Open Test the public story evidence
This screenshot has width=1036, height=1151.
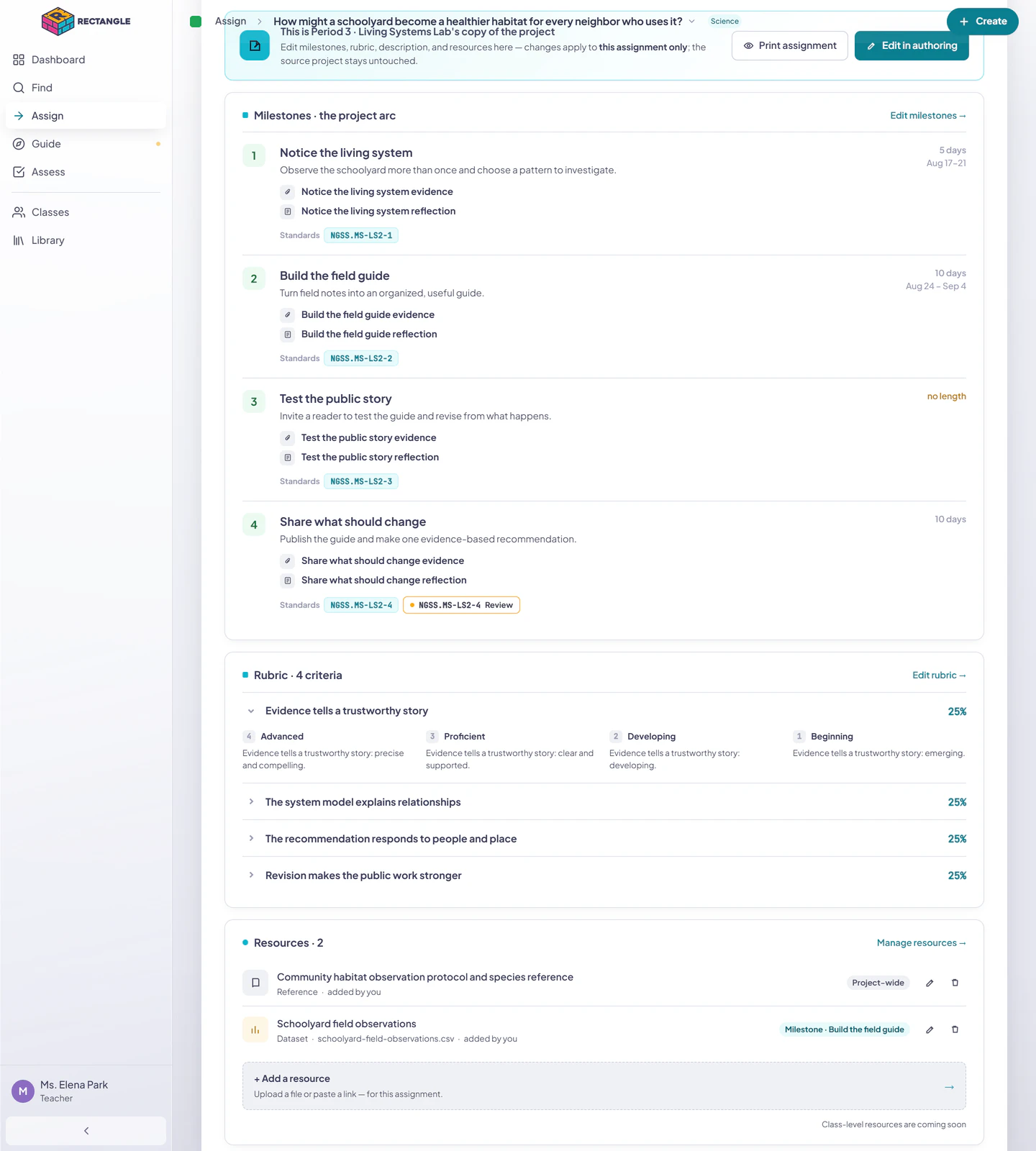pyautogui.click(x=368, y=438)
